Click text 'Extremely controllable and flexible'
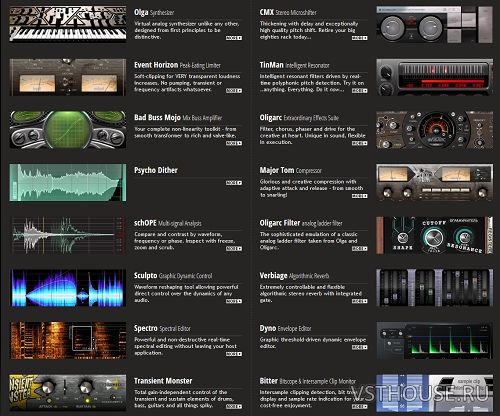This screenshot has height=416, width=500. 302,287
